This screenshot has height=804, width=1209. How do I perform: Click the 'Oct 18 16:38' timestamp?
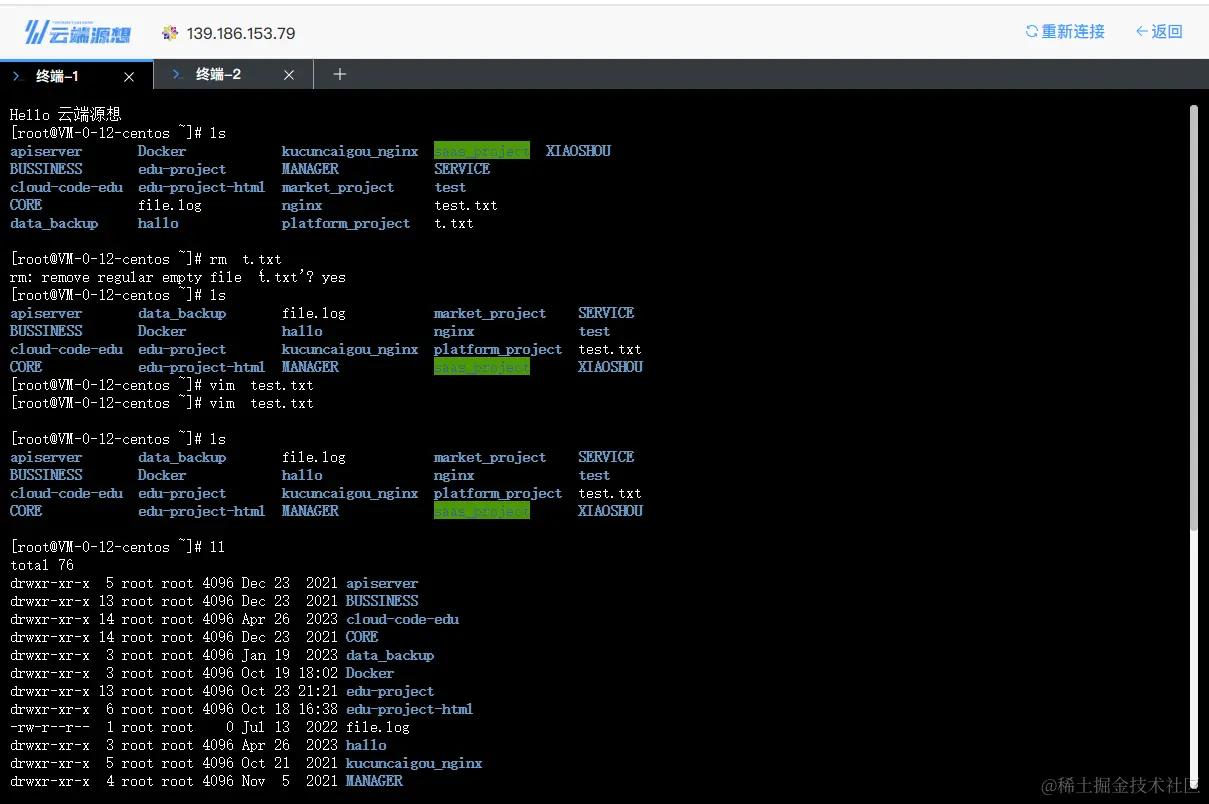point(290,709)
